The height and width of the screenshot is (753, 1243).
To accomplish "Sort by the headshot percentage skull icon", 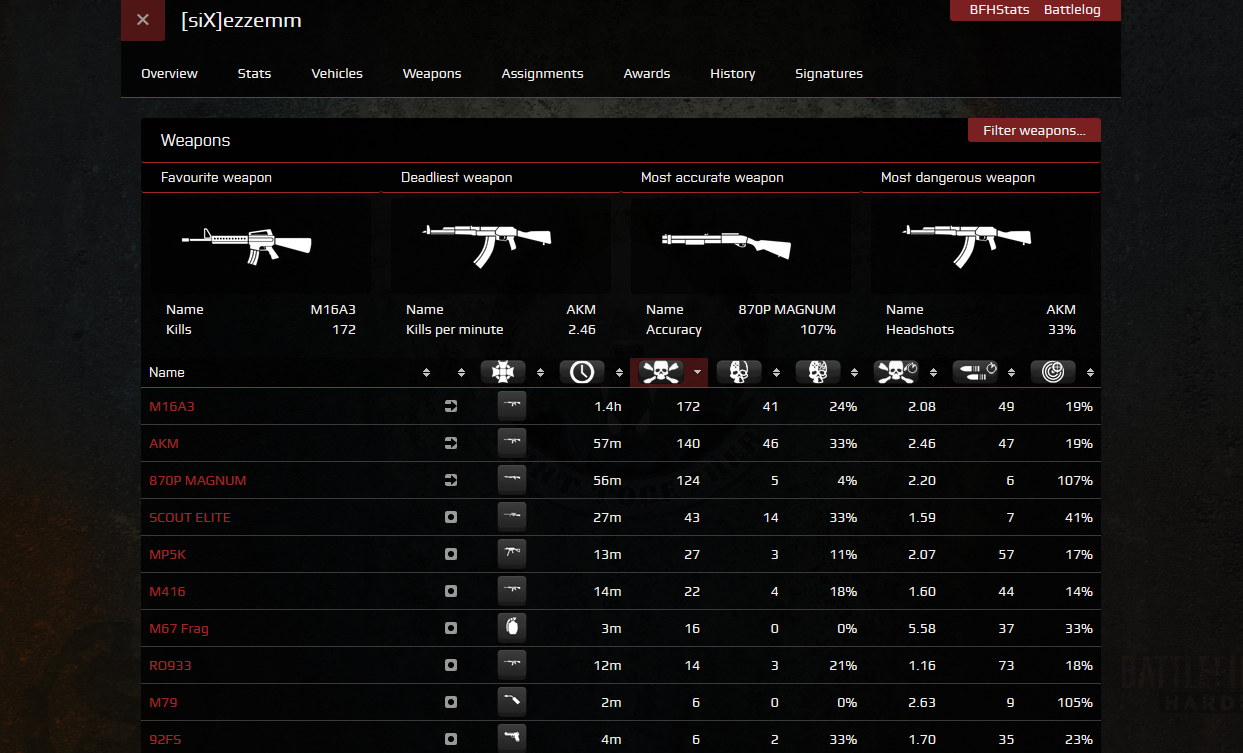I will point(818,372).
